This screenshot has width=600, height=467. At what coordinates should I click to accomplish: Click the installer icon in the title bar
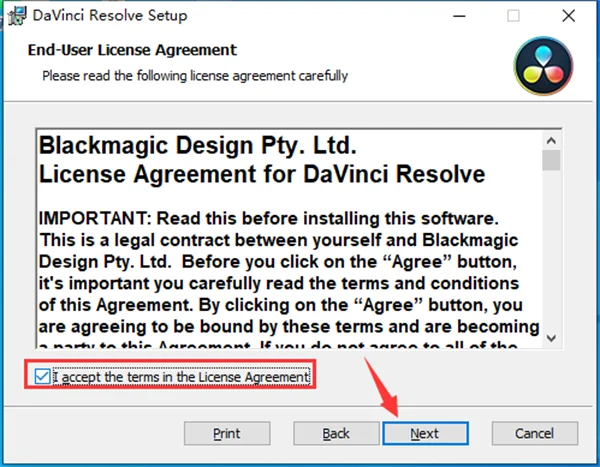(17, 16)
